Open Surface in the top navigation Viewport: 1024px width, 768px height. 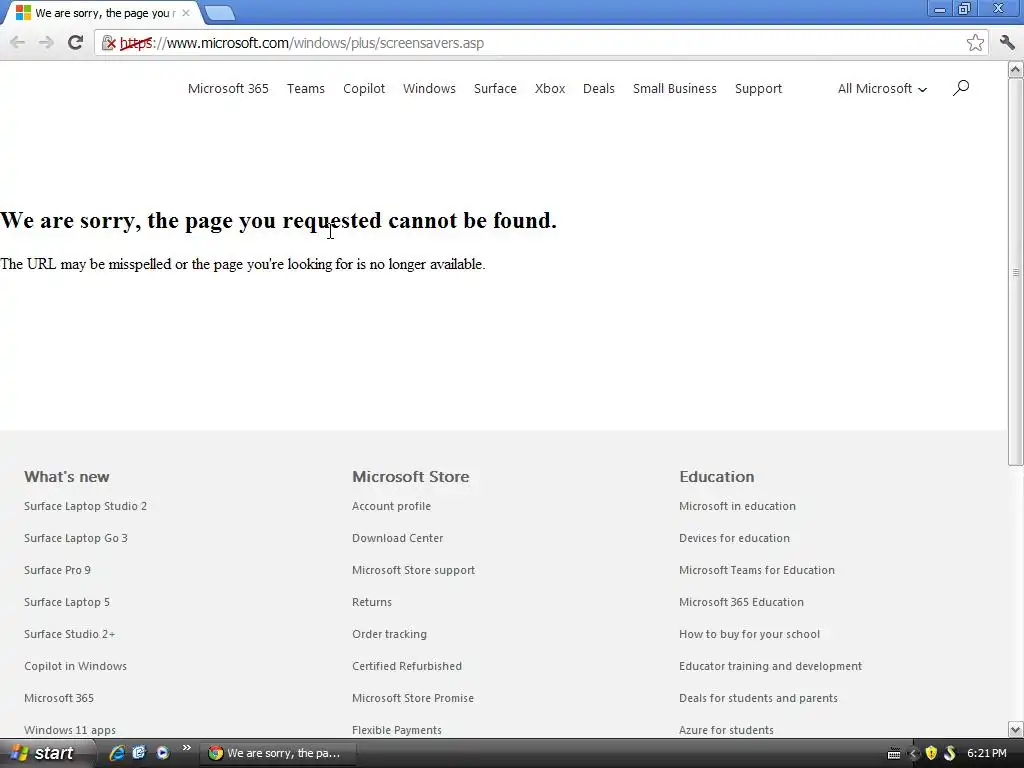point(495,89)
